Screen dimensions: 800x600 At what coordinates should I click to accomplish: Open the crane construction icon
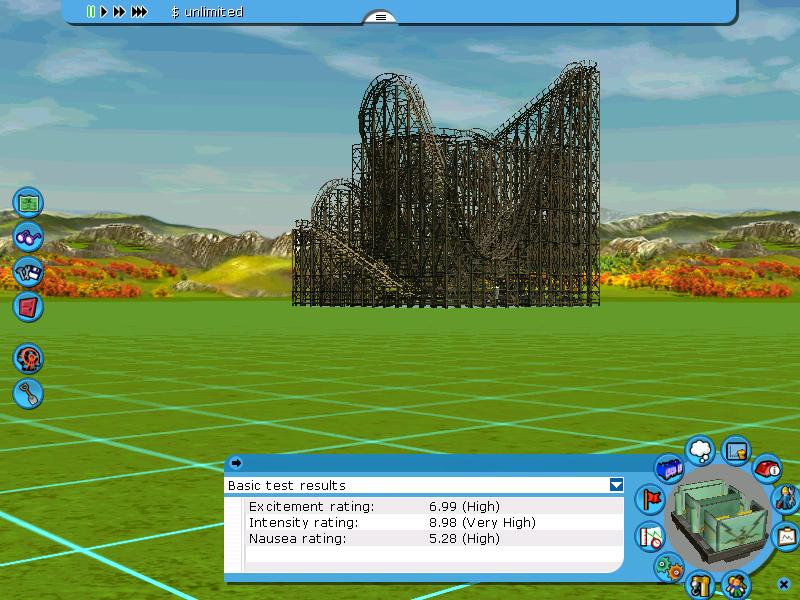700,585
